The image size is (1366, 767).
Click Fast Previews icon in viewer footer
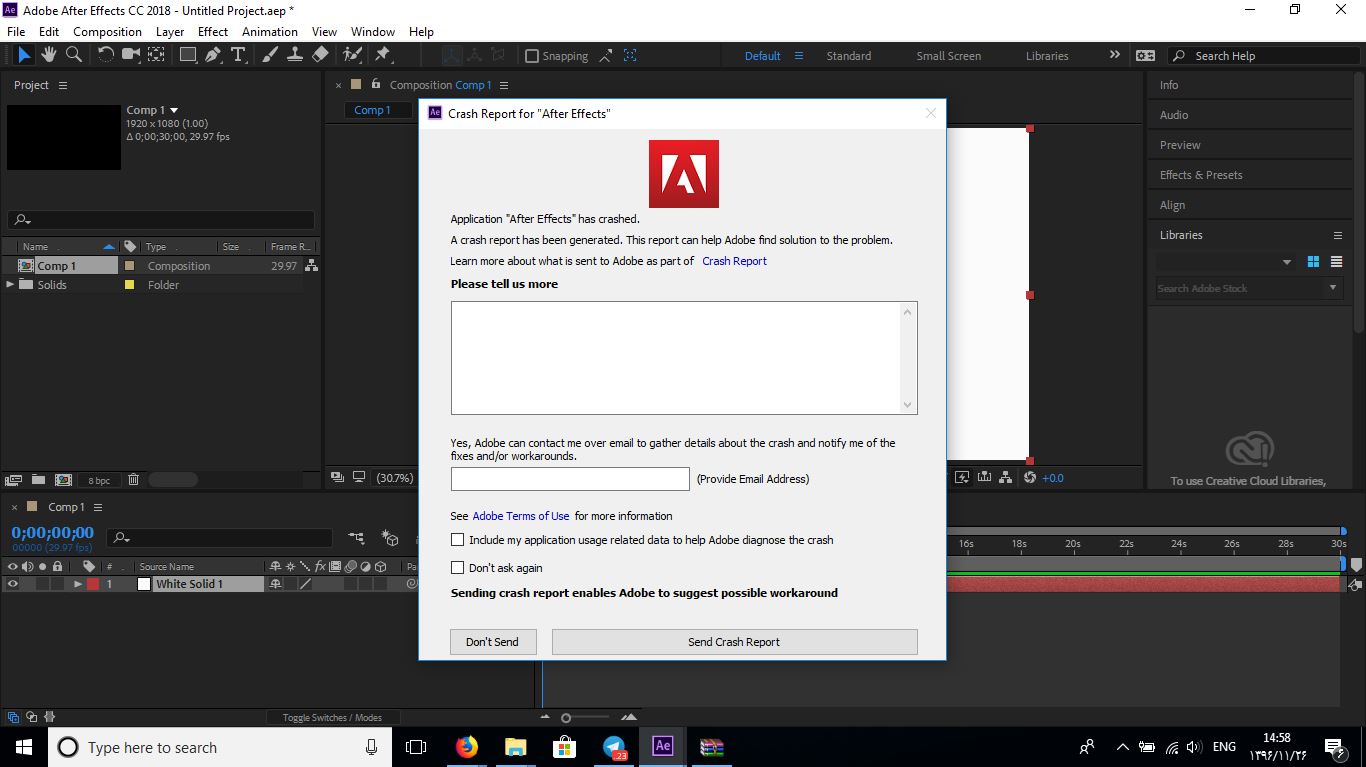coord(962,478)
